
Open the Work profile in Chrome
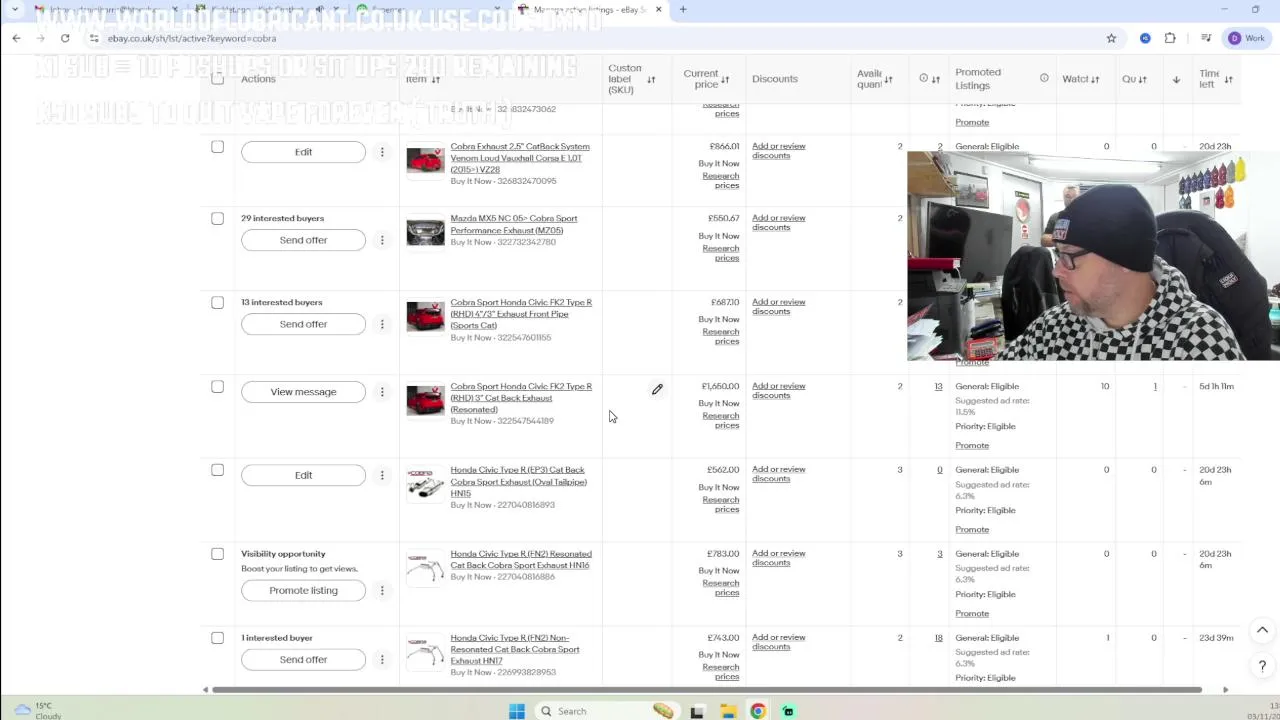pos(1247,38)
